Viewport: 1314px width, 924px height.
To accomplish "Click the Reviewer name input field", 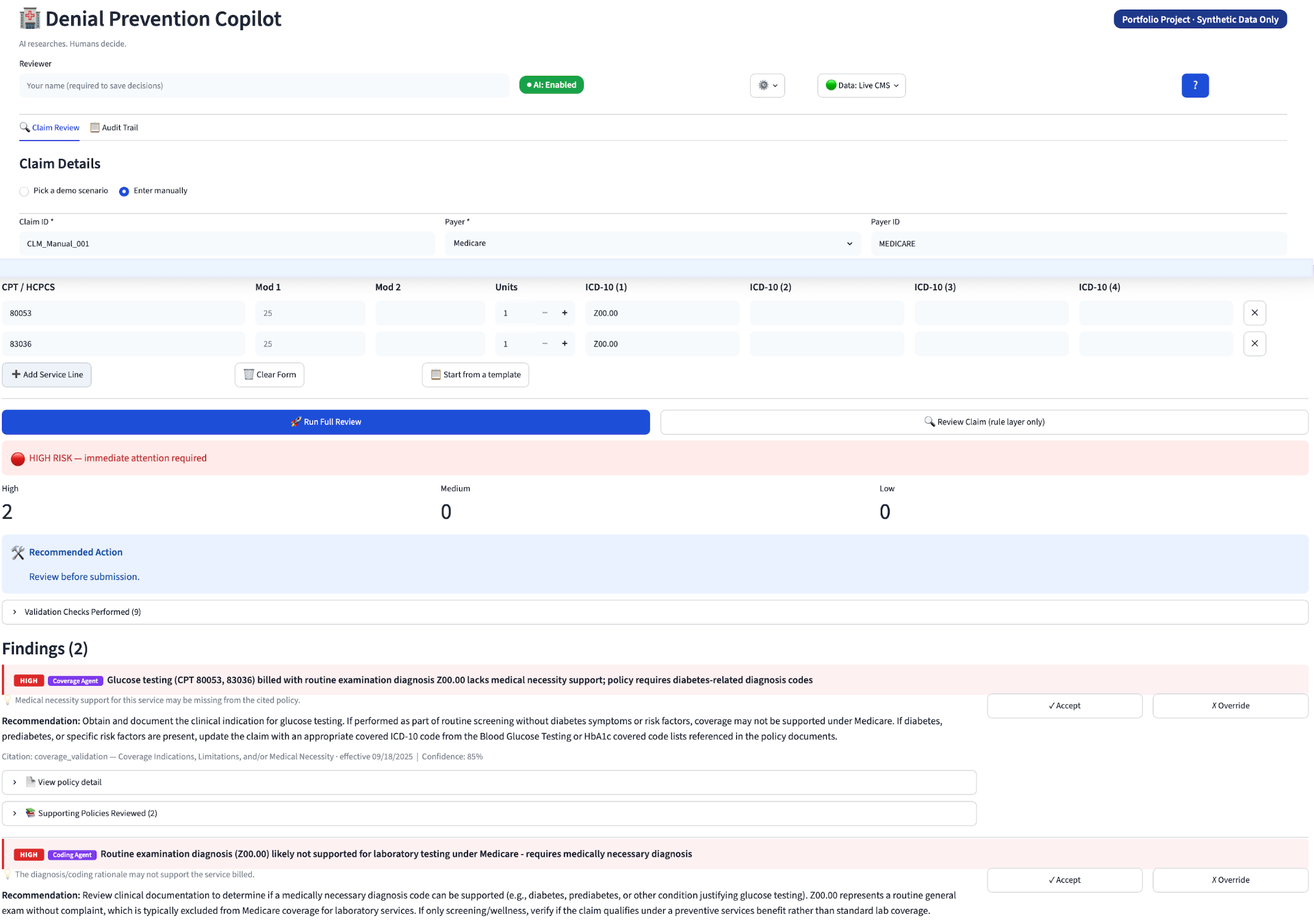I will coord(264,86).
